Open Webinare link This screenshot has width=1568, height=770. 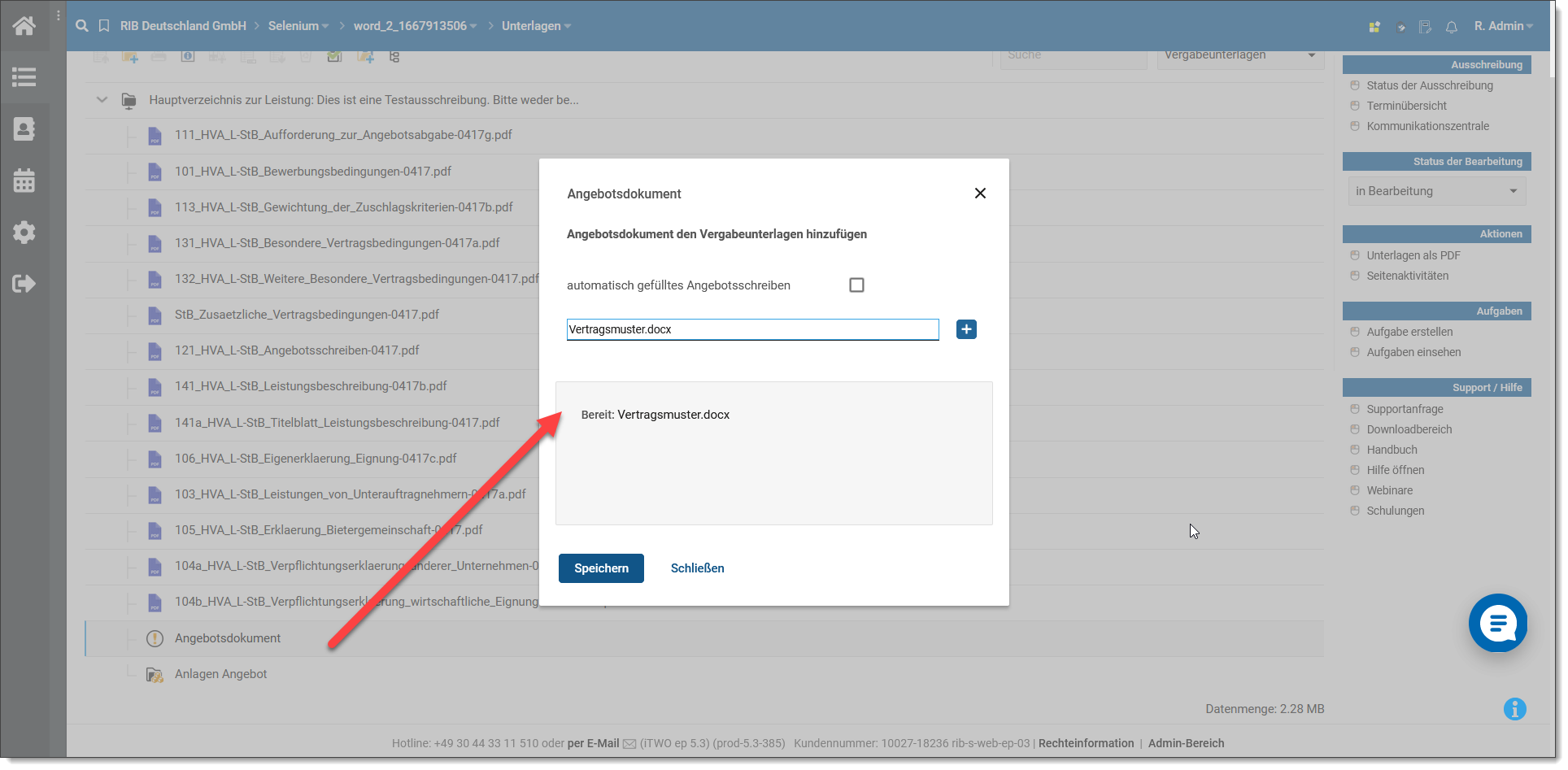click(1389, 490)
